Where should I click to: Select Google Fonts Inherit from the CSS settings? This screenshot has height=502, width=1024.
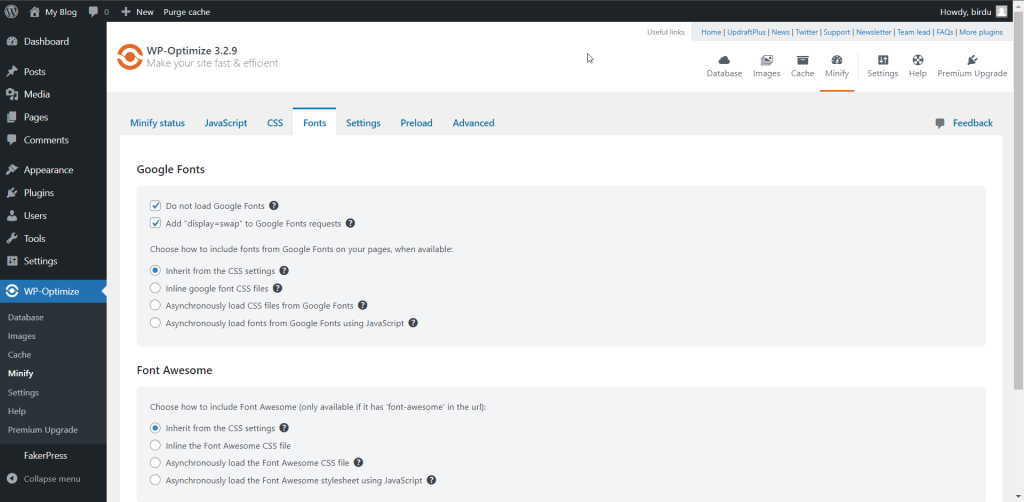pyautogui.click(x=155, y=270)
